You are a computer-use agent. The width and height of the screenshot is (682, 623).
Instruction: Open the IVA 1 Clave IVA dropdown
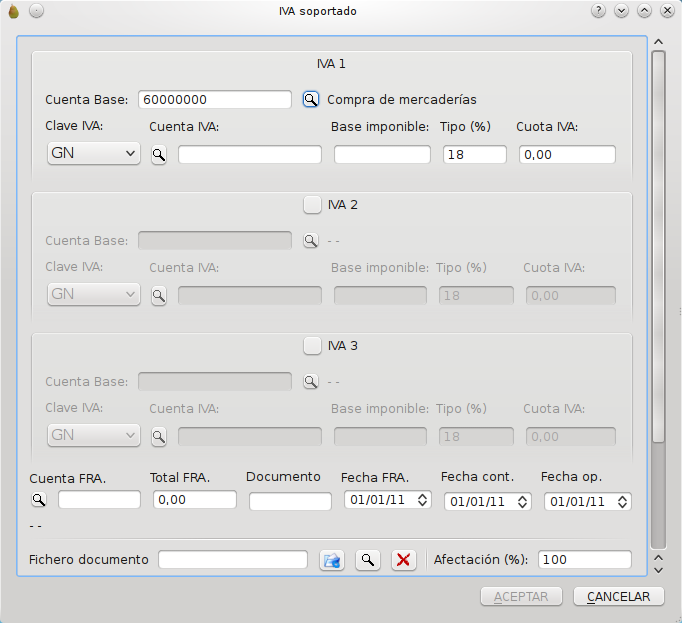coord(94,153)
